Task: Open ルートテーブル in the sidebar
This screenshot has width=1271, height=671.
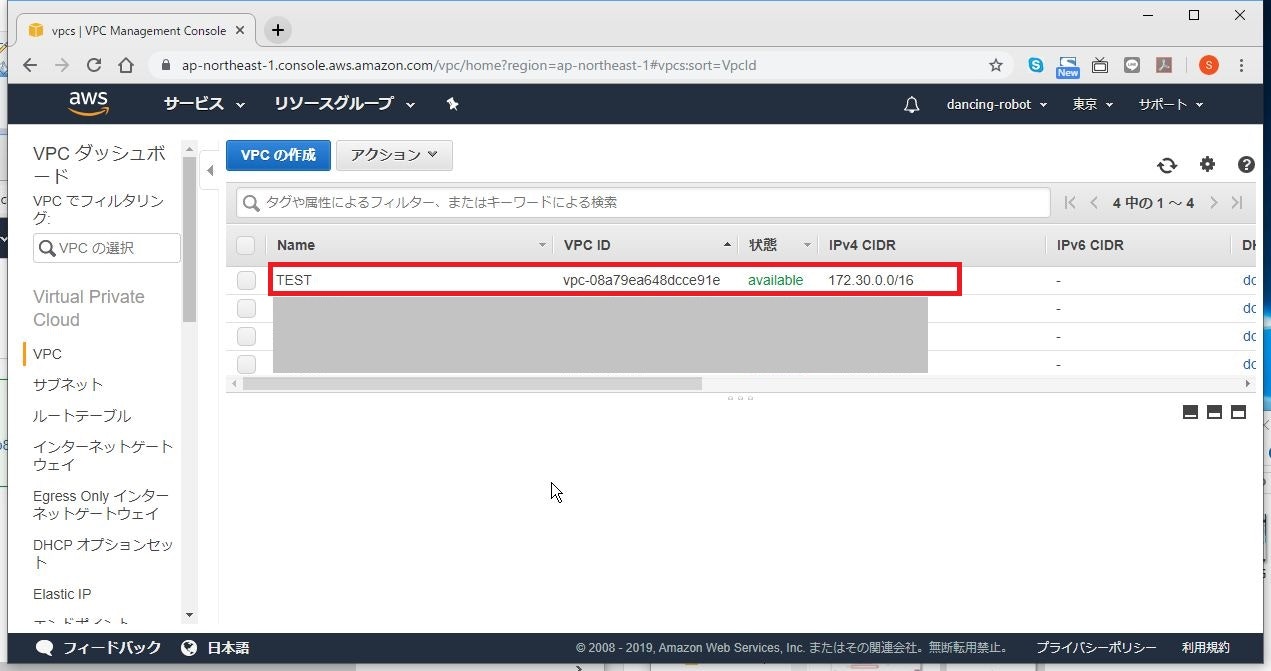Action: point(82,416)
